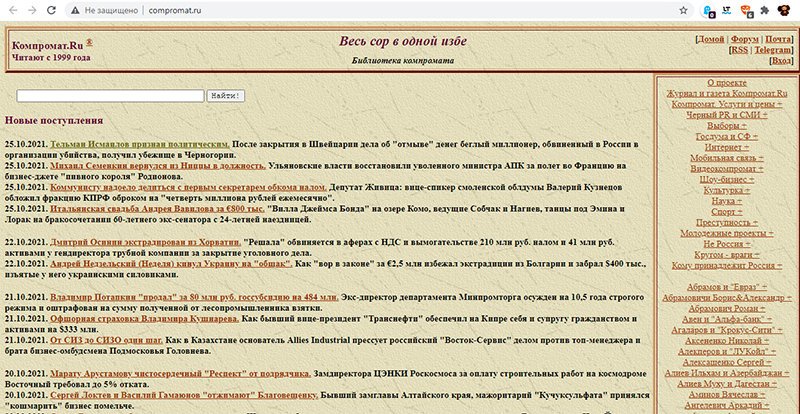Expand Мобильная связь section
800x414 pixels.
click(x=727, y=158)
